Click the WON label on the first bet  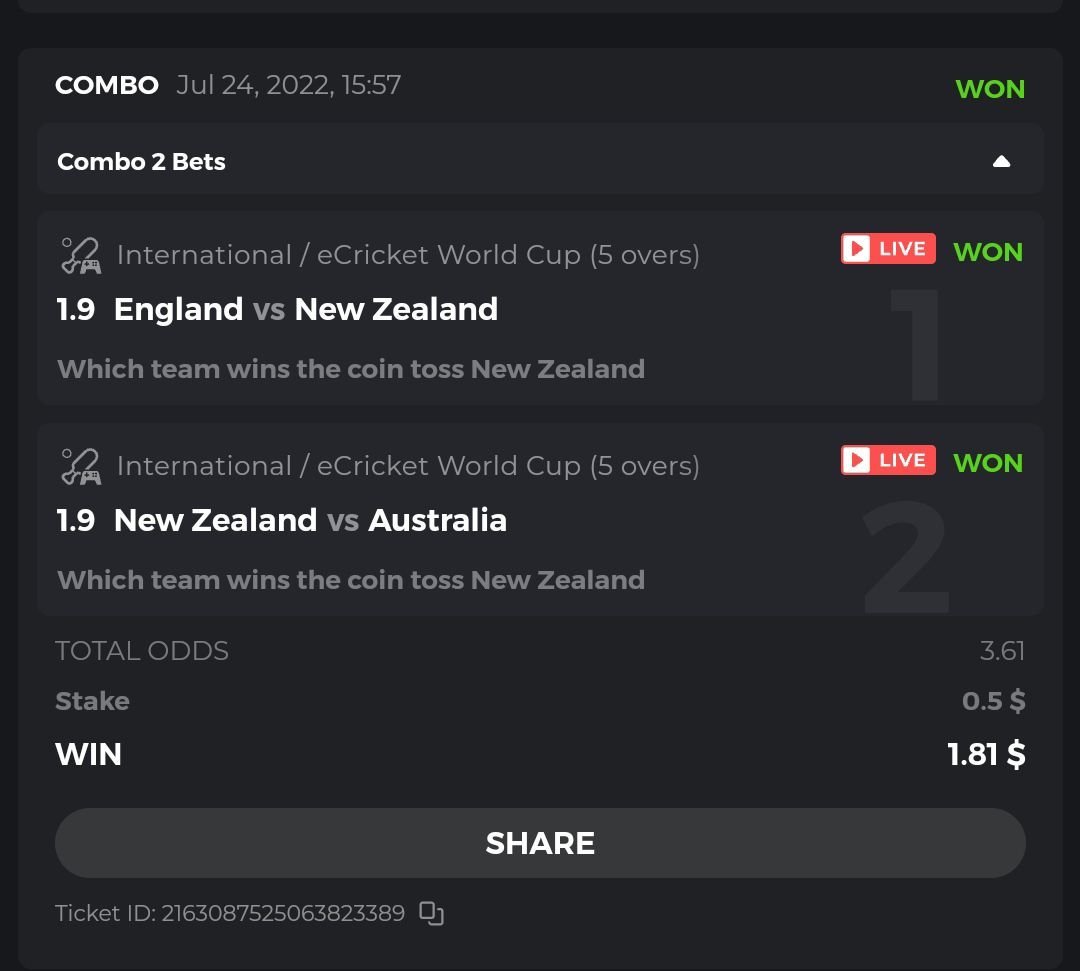[x=988, y=252]
